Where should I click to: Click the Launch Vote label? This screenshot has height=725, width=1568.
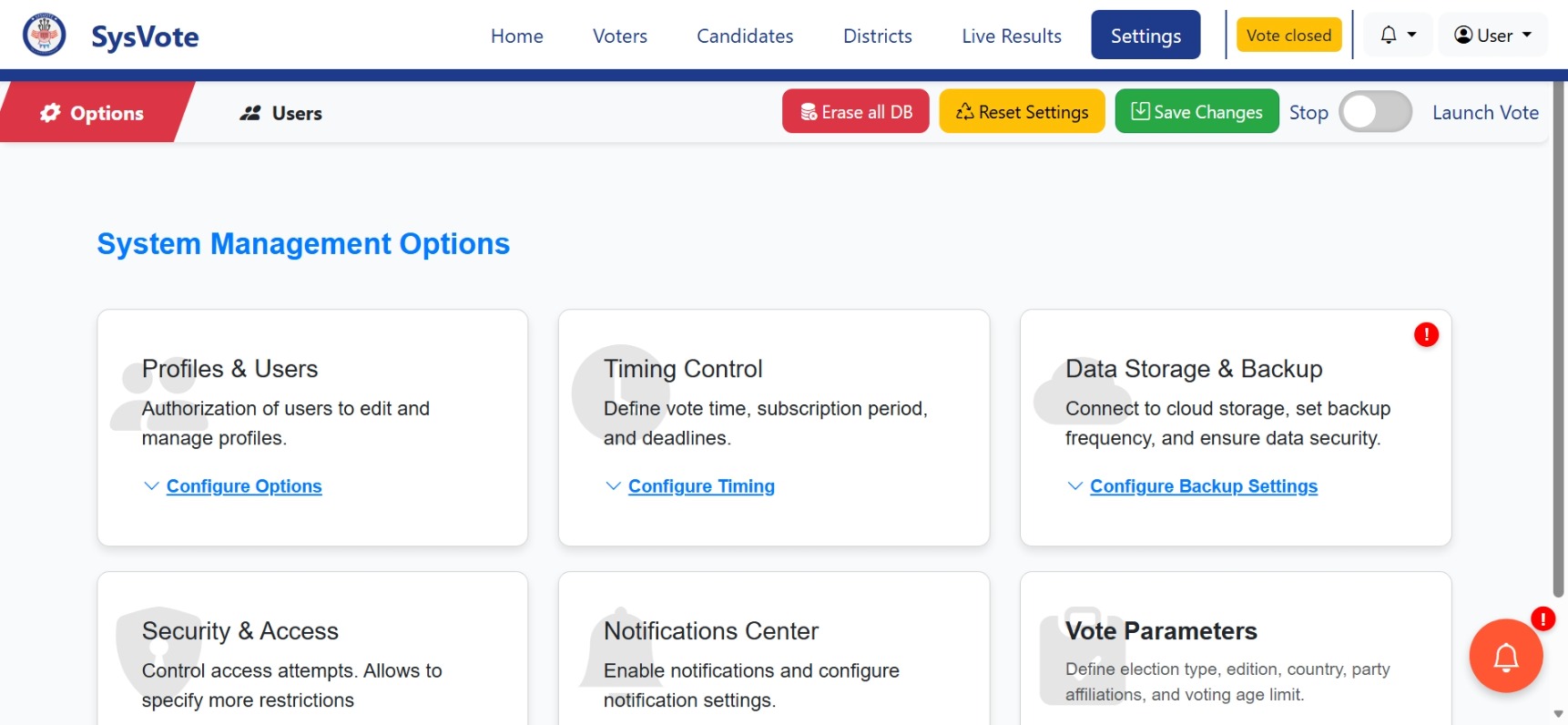1485,113
